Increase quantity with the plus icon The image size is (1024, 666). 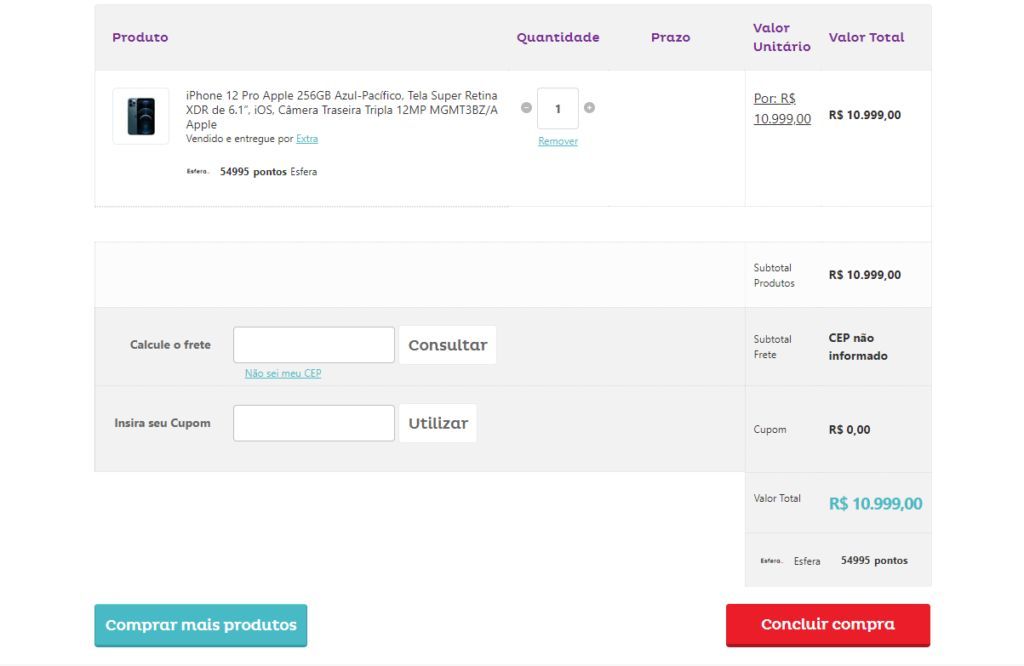click(589, 108)
